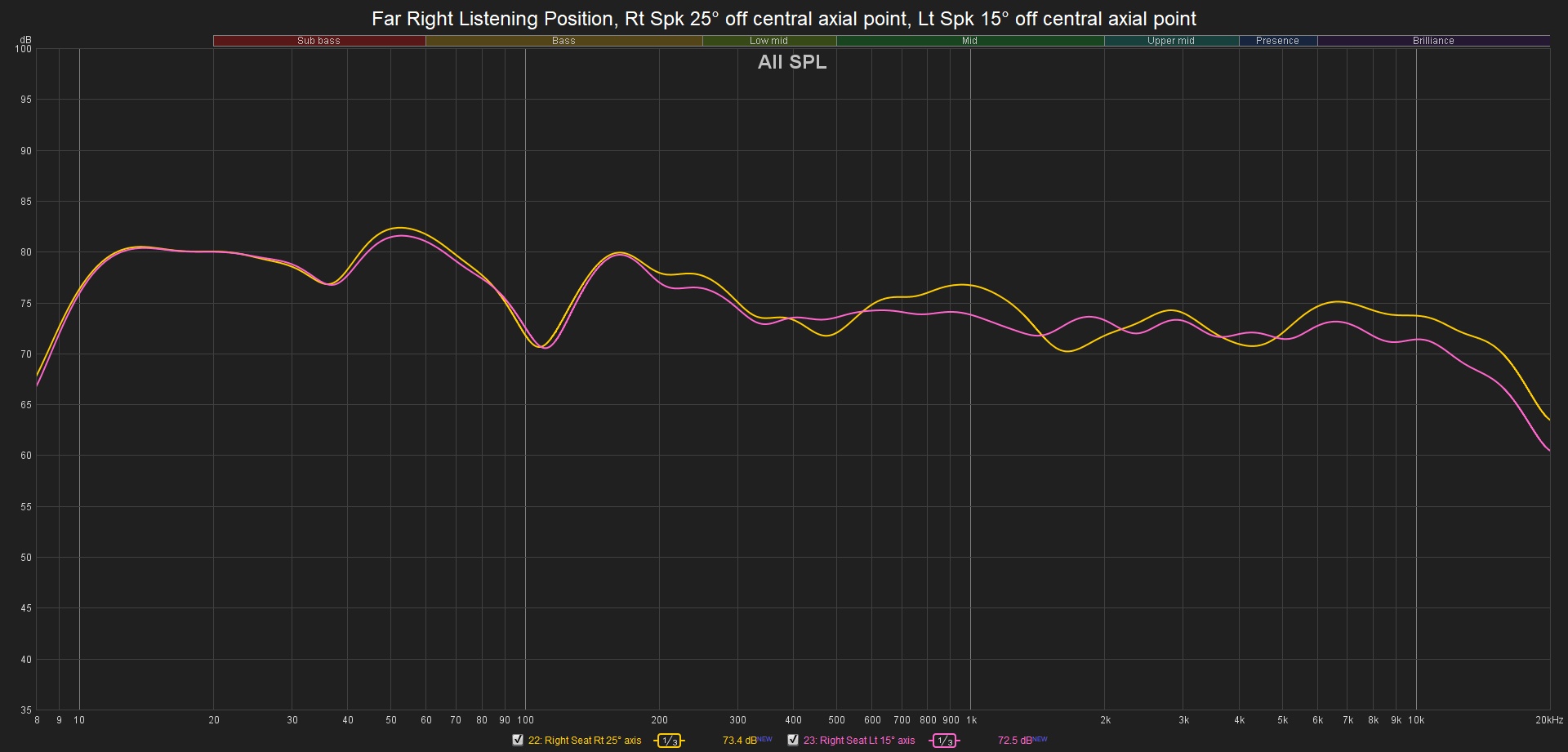Click the Presence frequency band
This screenshot has width=1568, height=752.
coord(1278,41)
